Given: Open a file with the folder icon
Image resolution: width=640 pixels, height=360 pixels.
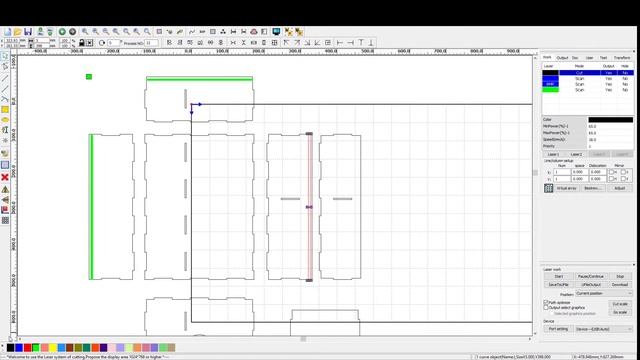Looking at the screenshot, I should point(18,32).
